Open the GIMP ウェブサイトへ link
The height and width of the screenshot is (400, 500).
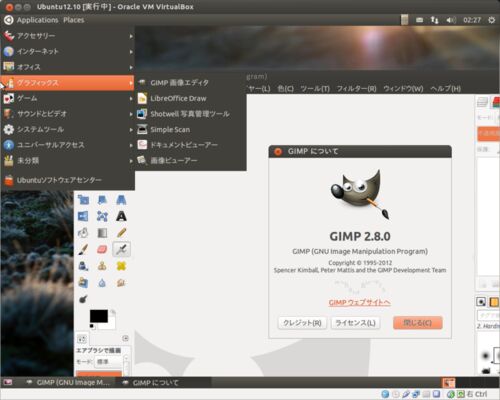point(359,302)
